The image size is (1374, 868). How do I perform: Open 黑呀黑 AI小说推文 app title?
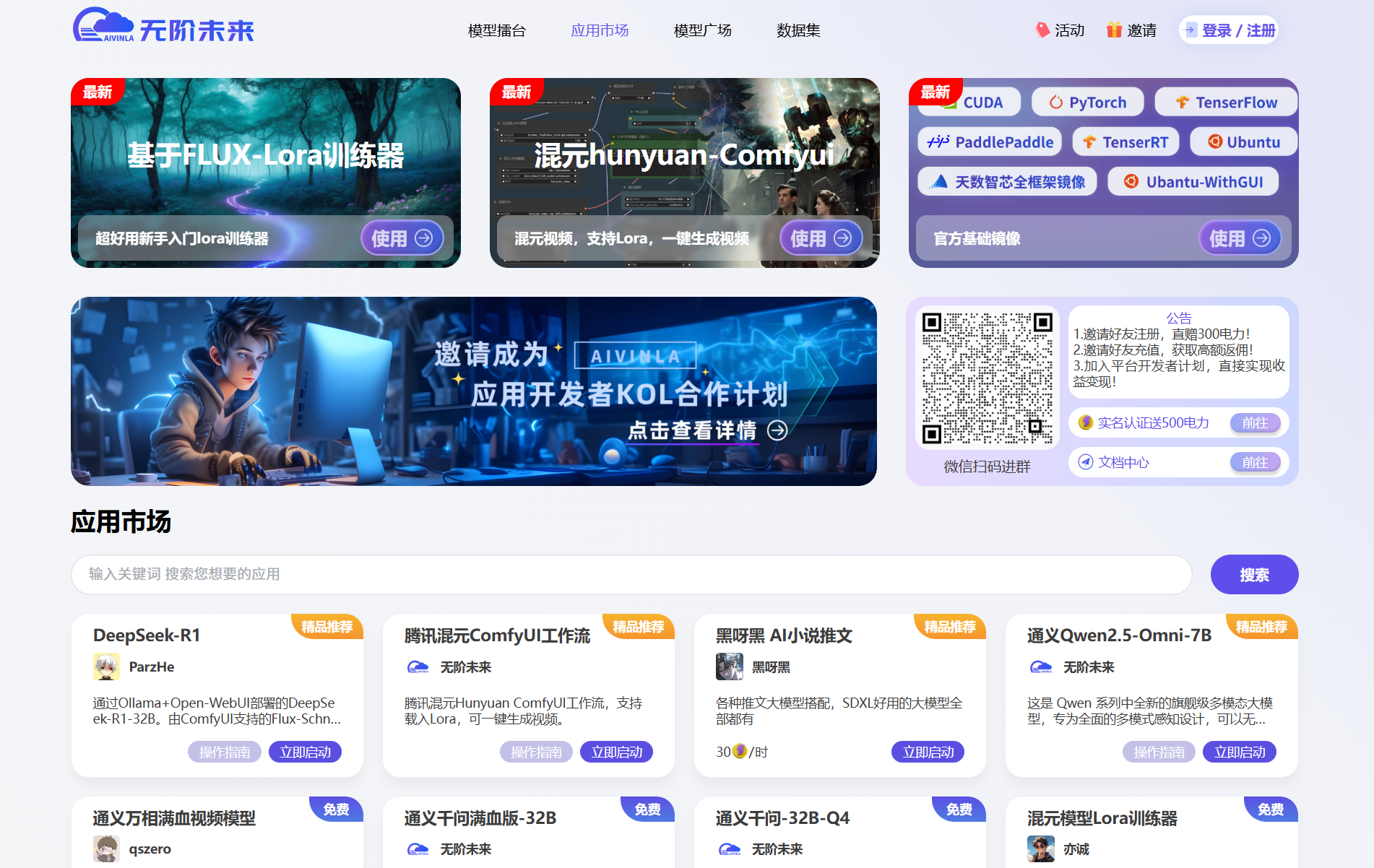[784, 635]
